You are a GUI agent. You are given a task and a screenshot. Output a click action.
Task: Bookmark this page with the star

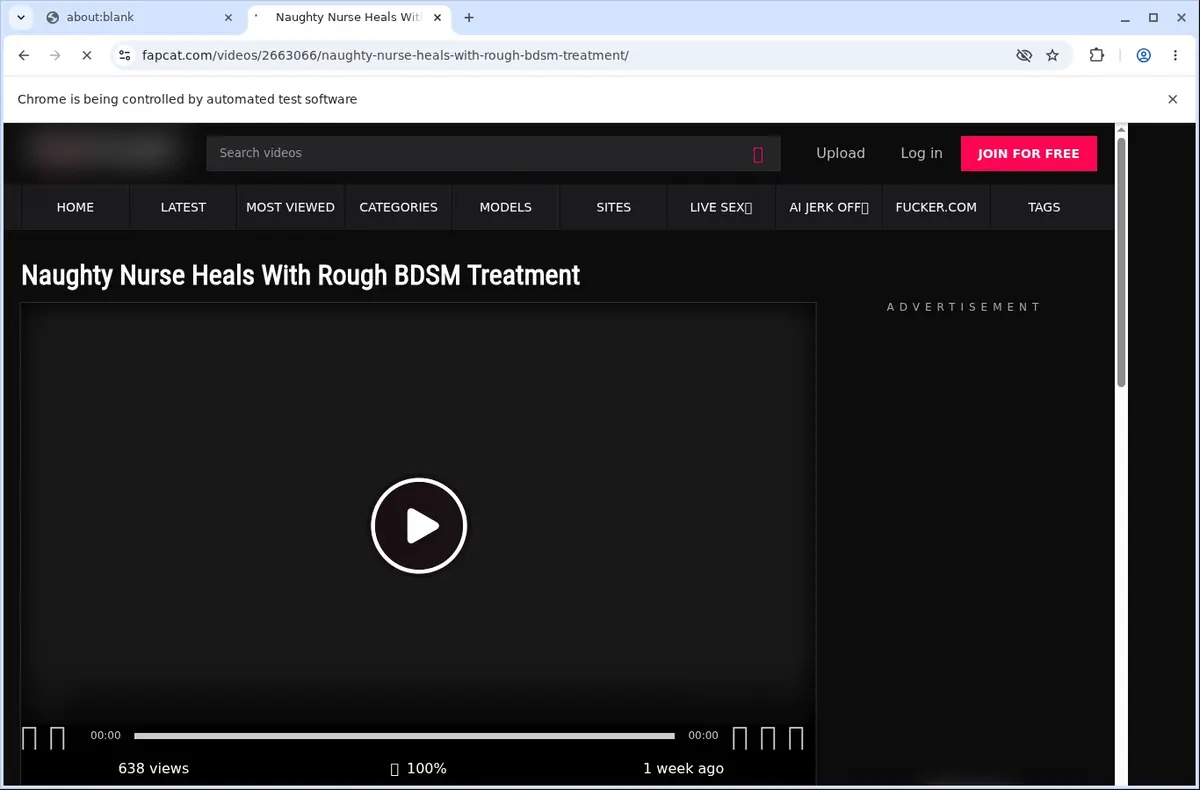click(x=1052, y=56)
